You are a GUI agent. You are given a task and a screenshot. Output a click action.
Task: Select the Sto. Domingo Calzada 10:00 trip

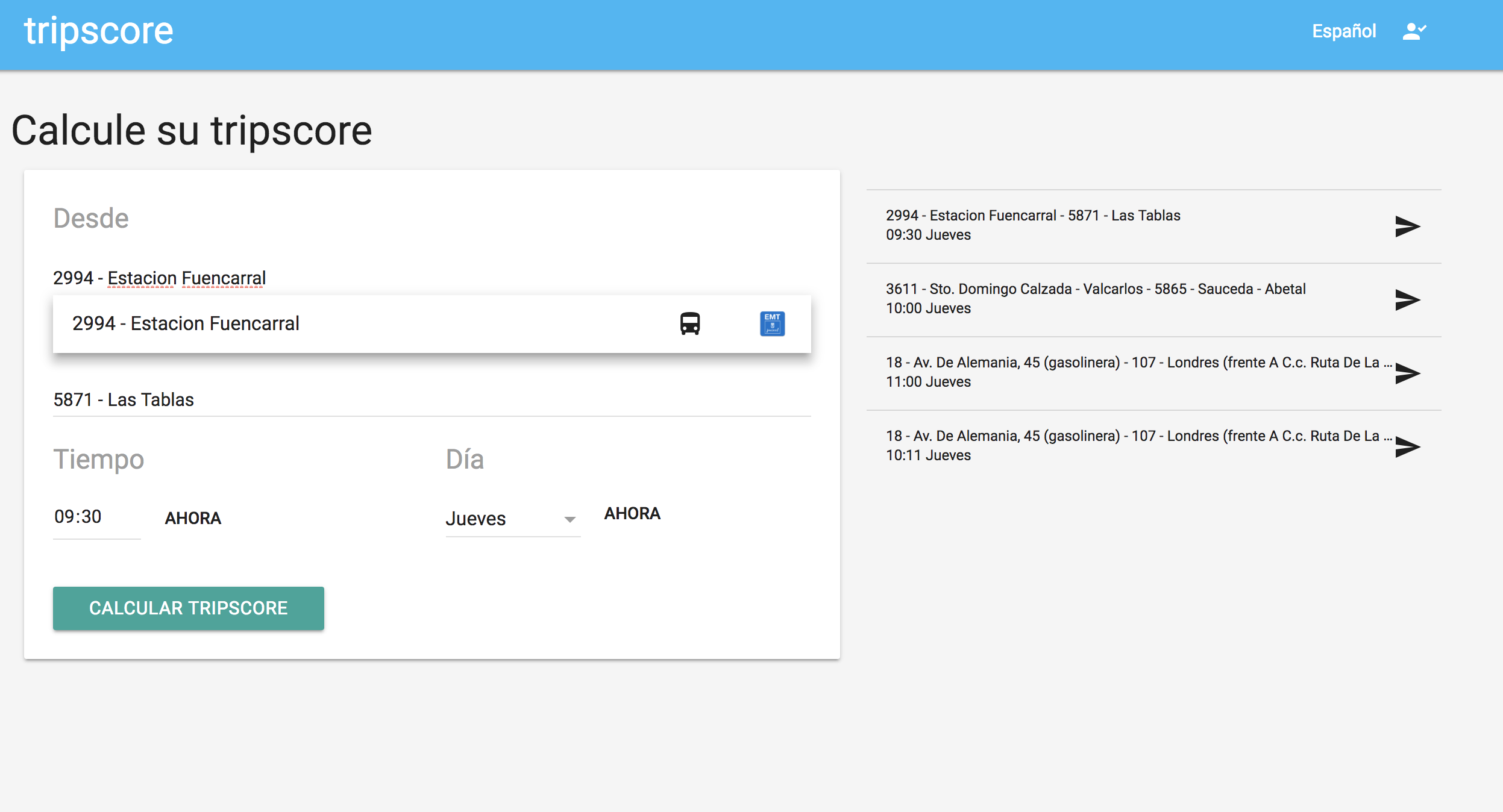click(1153, 299)
